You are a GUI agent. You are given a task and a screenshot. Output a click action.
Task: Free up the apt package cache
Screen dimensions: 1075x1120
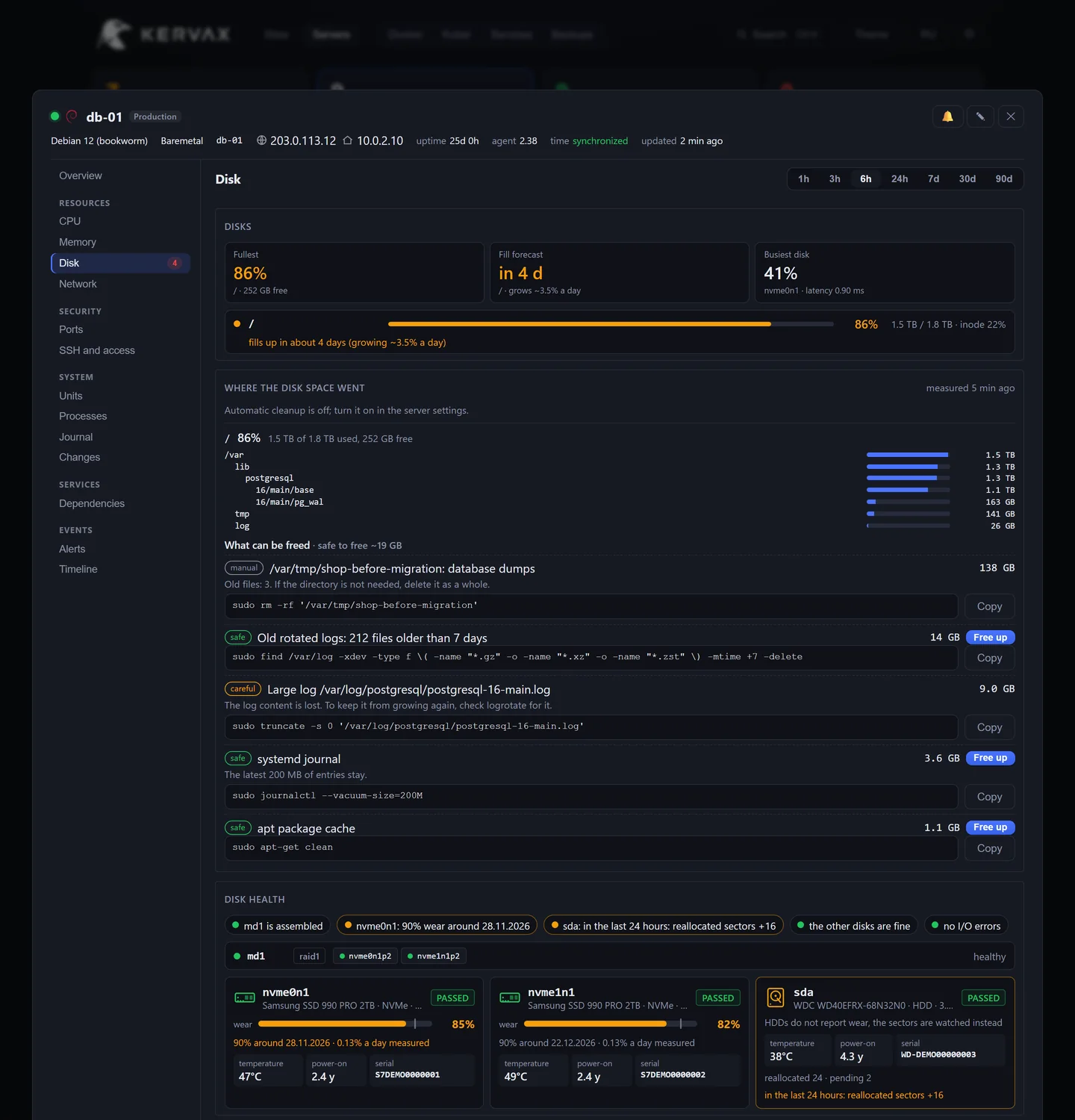click(990, 827)
